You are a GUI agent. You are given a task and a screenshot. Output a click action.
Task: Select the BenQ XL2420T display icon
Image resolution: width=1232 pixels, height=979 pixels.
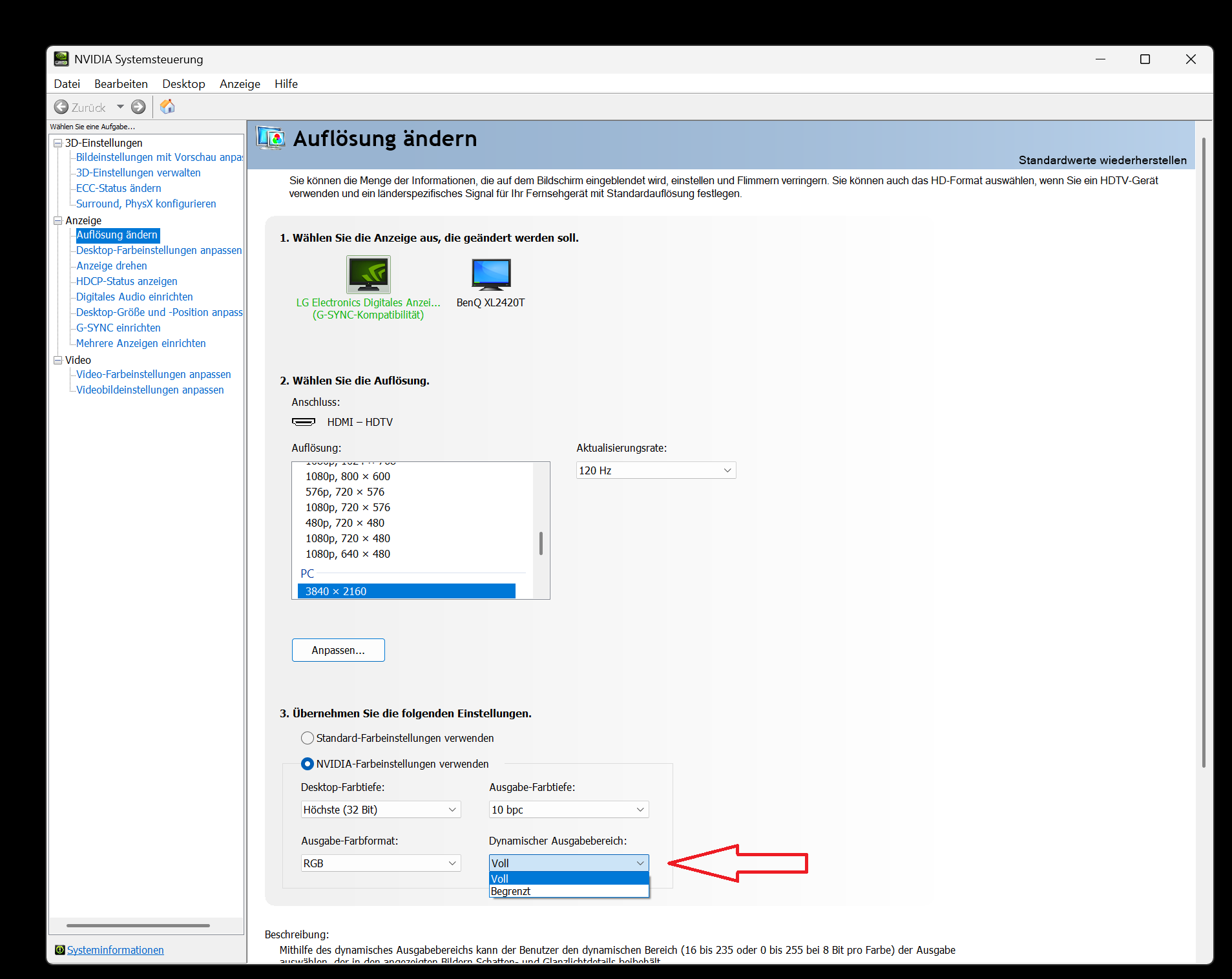click(491, 275)
